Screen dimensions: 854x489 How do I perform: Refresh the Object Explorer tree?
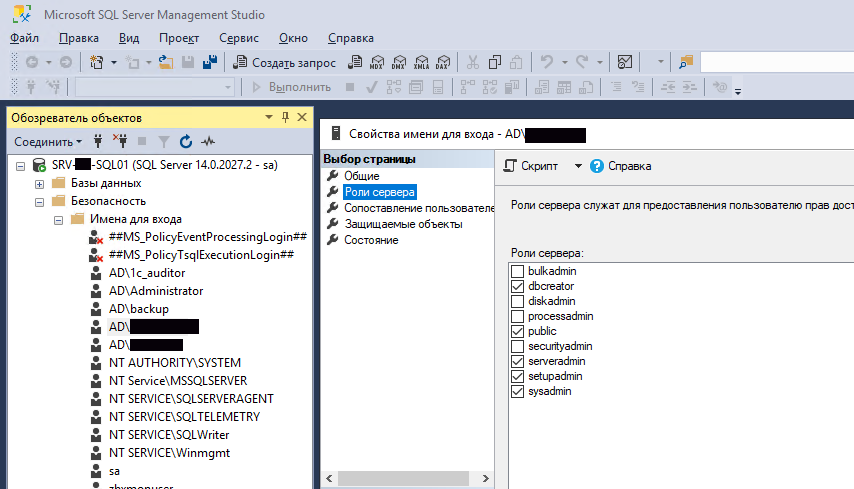point(186,142)
